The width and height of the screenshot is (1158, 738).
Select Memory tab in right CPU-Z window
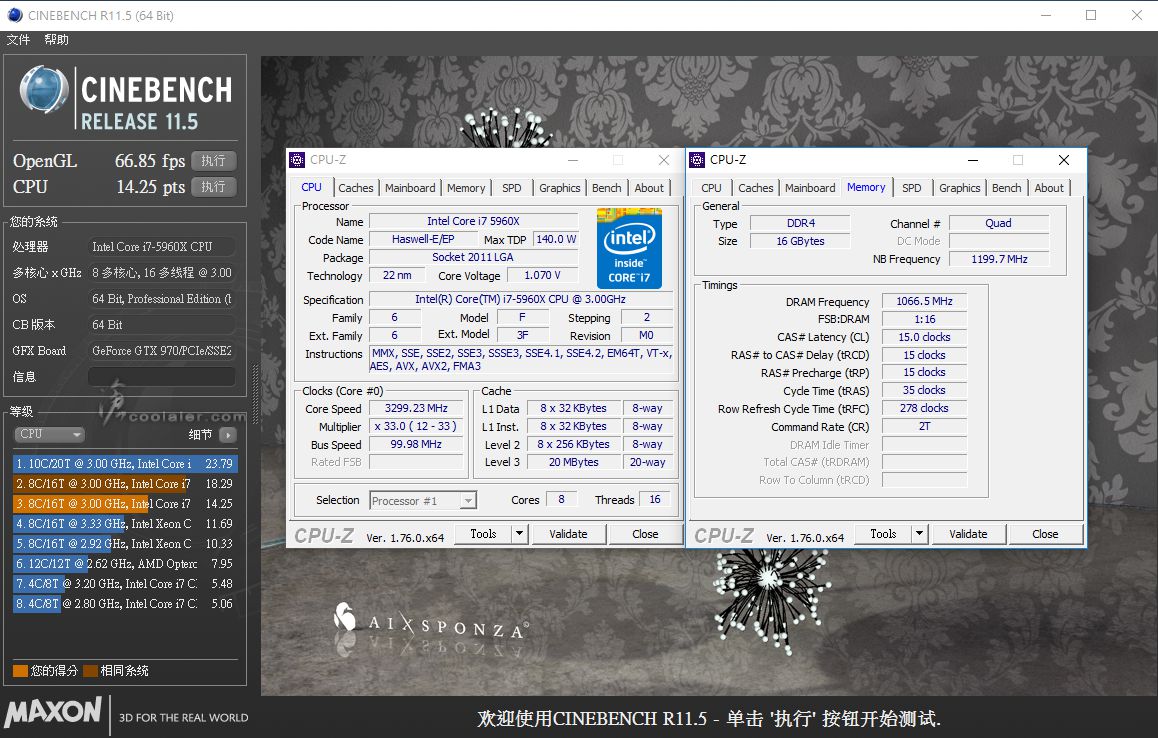click(866, 188)
